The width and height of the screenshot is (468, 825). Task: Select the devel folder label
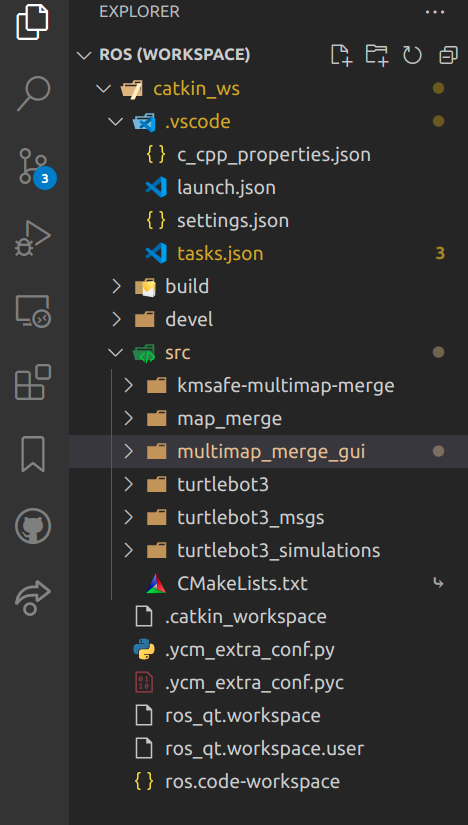click(189, 319)
